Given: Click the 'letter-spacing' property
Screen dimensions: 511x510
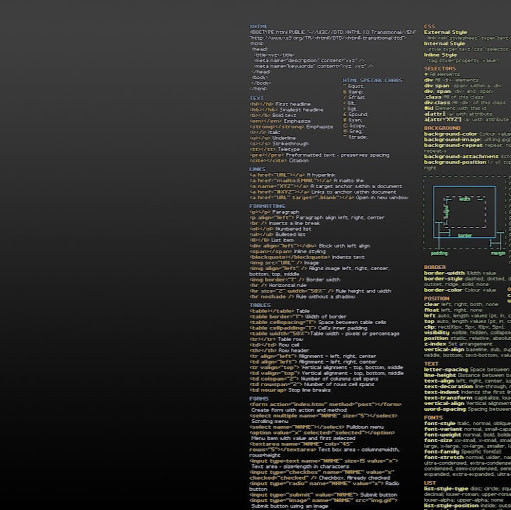Looking at the screenshot, I should click(446, 370).
